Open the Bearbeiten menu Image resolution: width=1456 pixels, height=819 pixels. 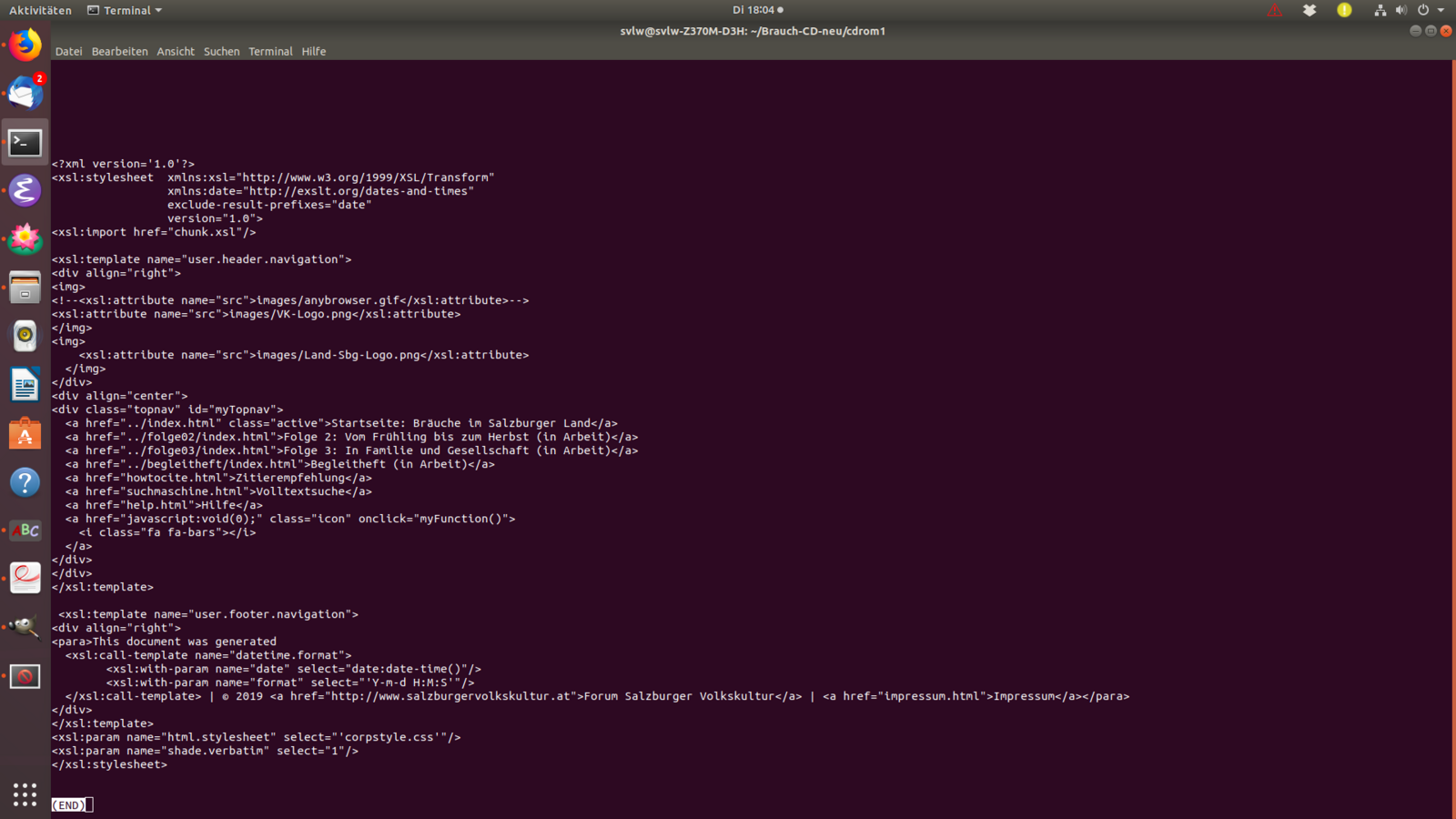tap(119, 52)
